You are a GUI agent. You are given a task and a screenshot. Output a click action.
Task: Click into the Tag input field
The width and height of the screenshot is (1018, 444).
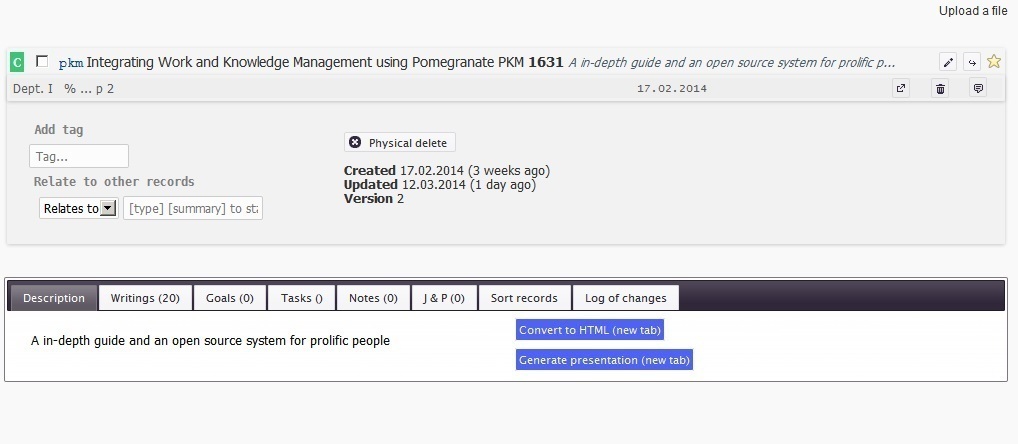coord(79,156)
